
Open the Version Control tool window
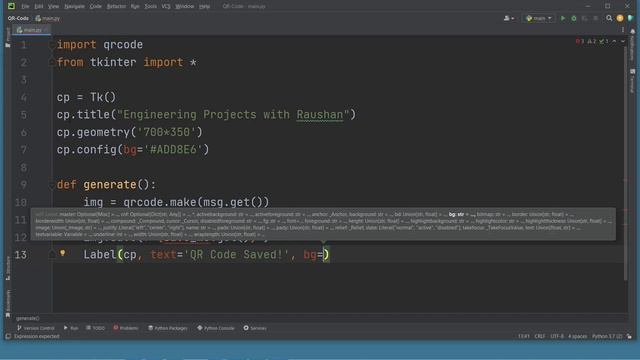coord(36,328)
